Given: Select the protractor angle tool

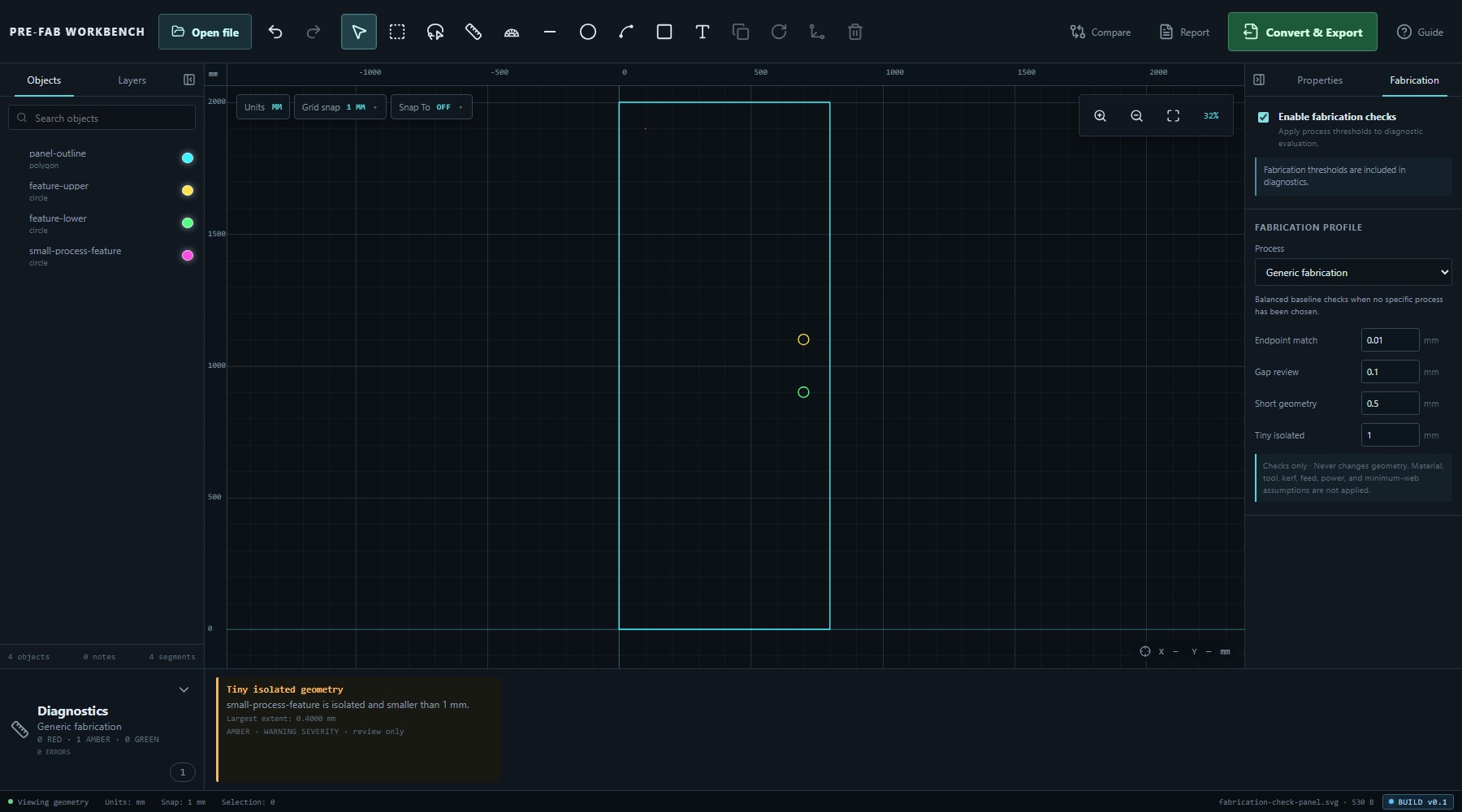Looking at the screenshot, I should click(x=512, y=32).
